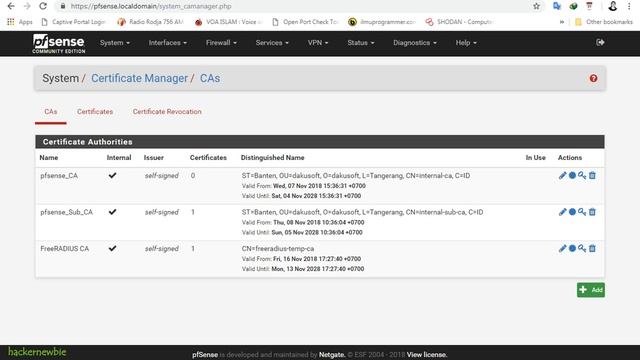
Task: Open the Firewall dropdown menu
Action: click(221, 43)
